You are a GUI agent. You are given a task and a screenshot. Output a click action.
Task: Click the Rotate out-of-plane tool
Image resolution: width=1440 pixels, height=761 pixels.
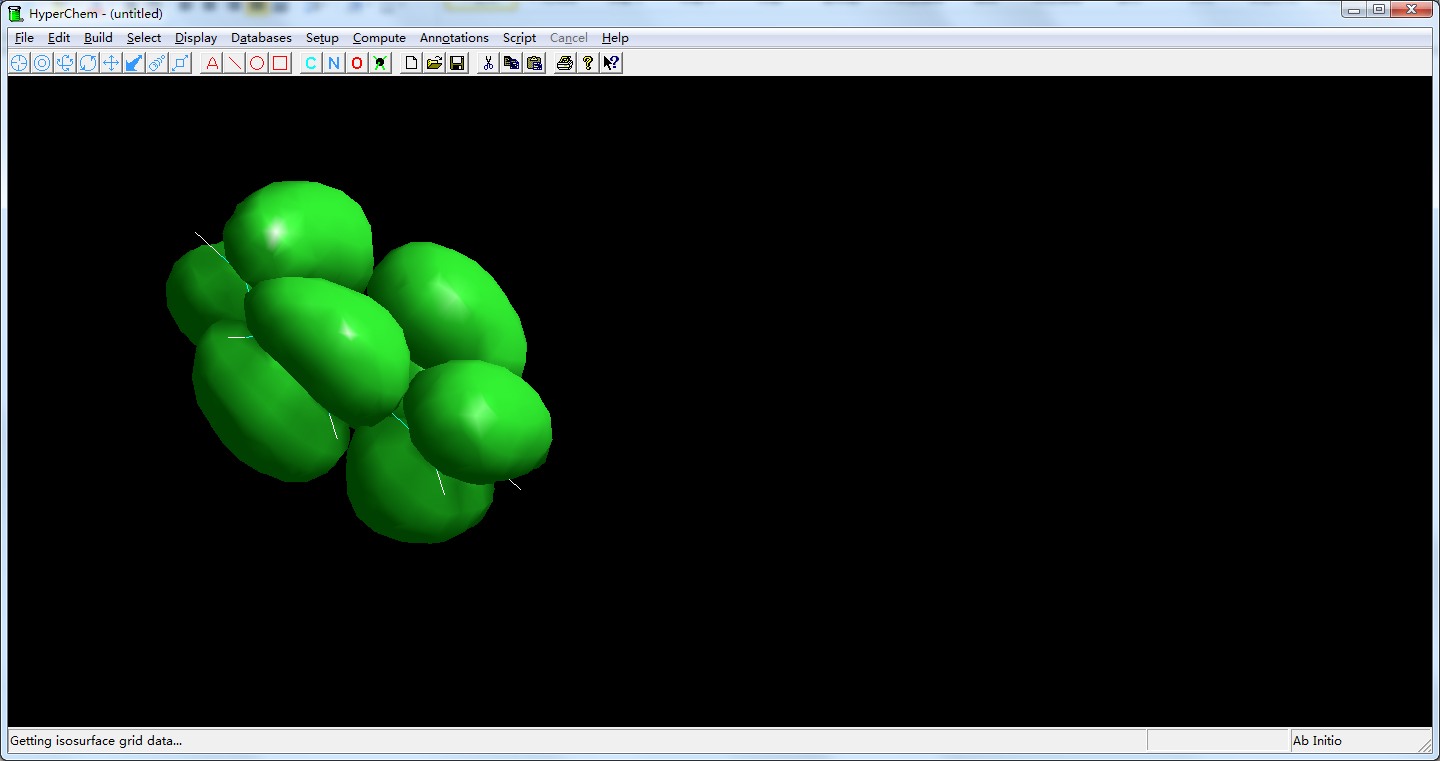[x=65, y=63]
